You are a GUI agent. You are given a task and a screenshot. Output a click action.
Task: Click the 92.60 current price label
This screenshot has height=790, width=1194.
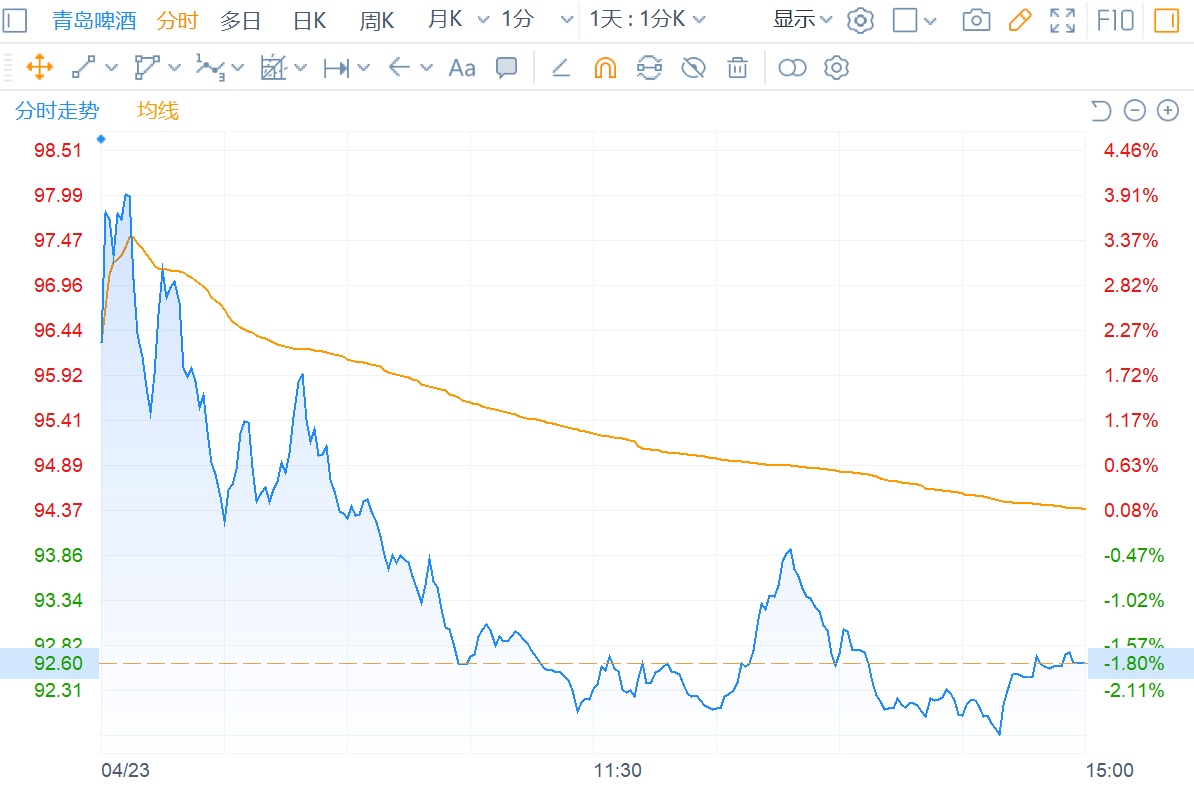(x=58, y=663)
